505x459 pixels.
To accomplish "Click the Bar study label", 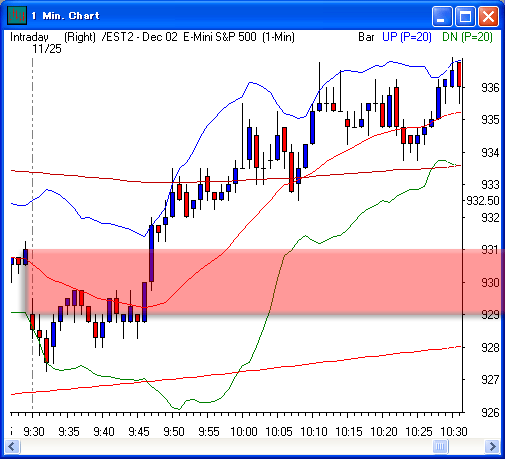I will point(366,37).
